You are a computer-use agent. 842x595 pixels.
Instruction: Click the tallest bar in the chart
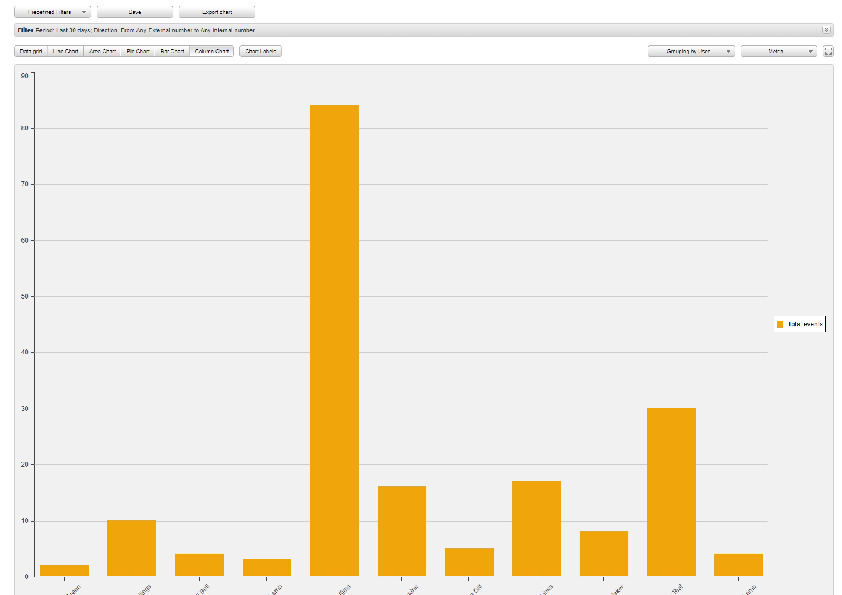click(334, 340)
